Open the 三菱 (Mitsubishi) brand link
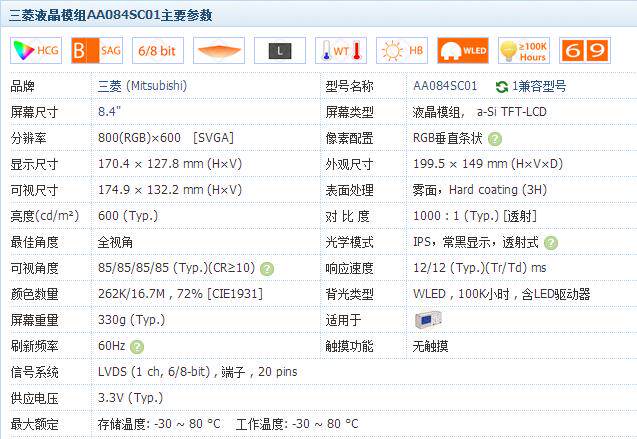 tap(142, 86)
